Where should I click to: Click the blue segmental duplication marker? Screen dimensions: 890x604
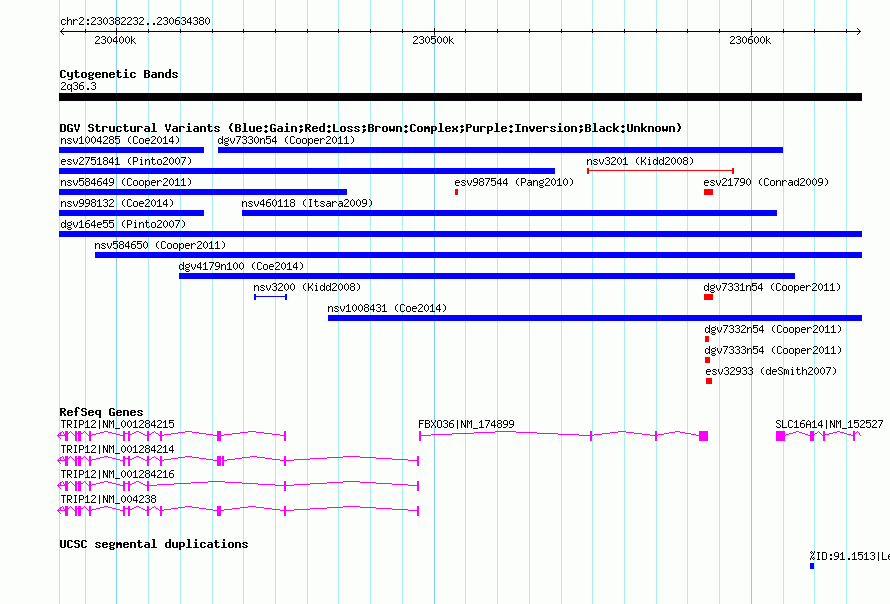812,566
